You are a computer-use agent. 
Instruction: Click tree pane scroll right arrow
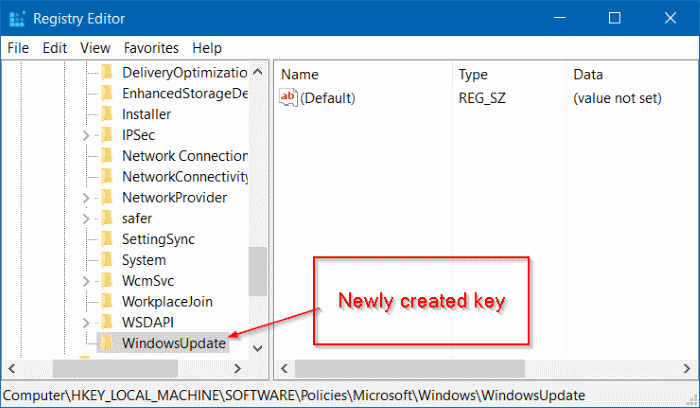point(238,368)
